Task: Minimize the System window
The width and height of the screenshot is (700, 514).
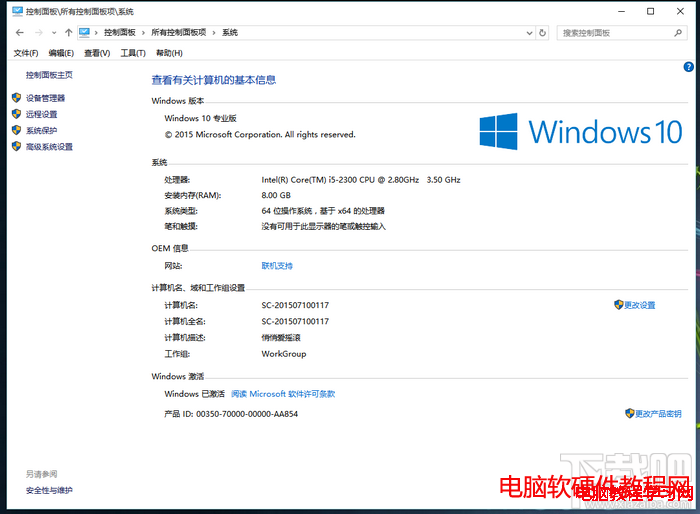Action: click(621, 12)
